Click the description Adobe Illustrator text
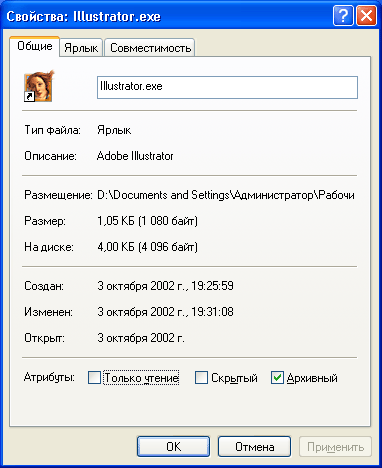 (135, 156)
